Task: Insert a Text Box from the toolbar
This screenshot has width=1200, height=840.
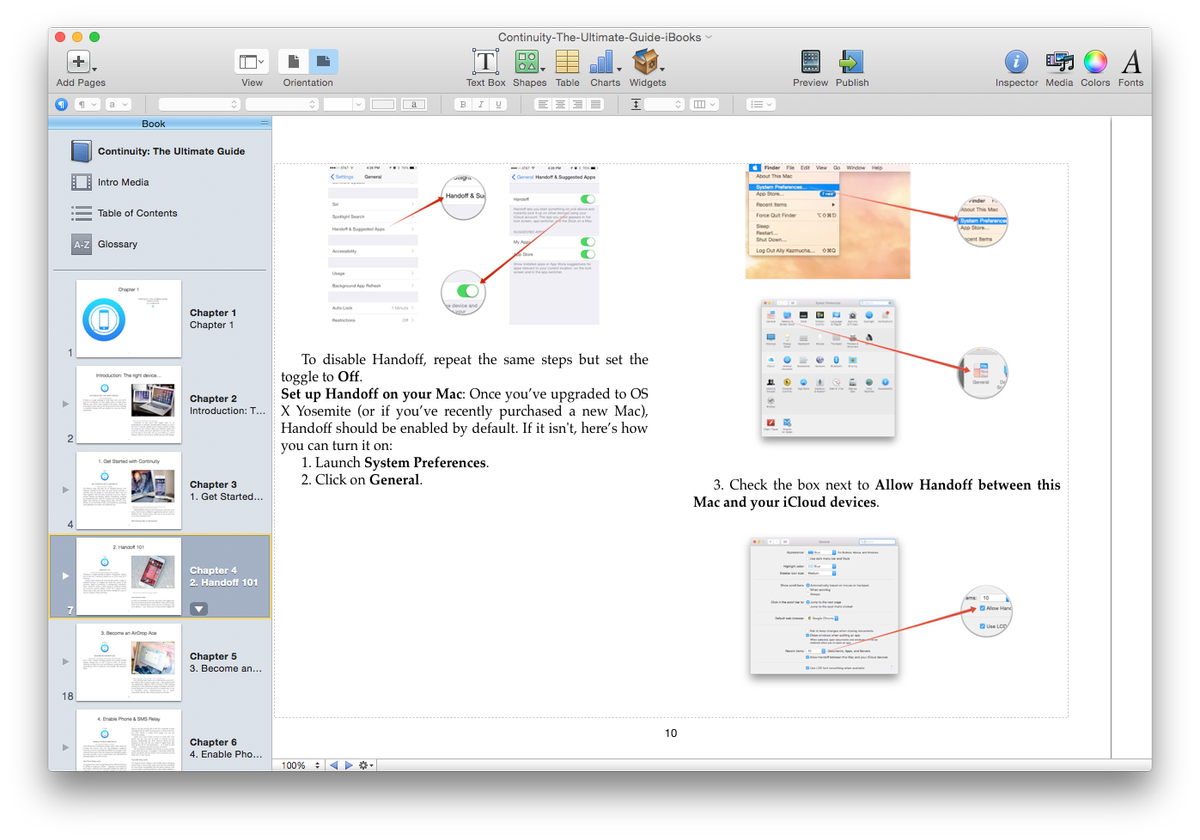Action: pos(485,62)
